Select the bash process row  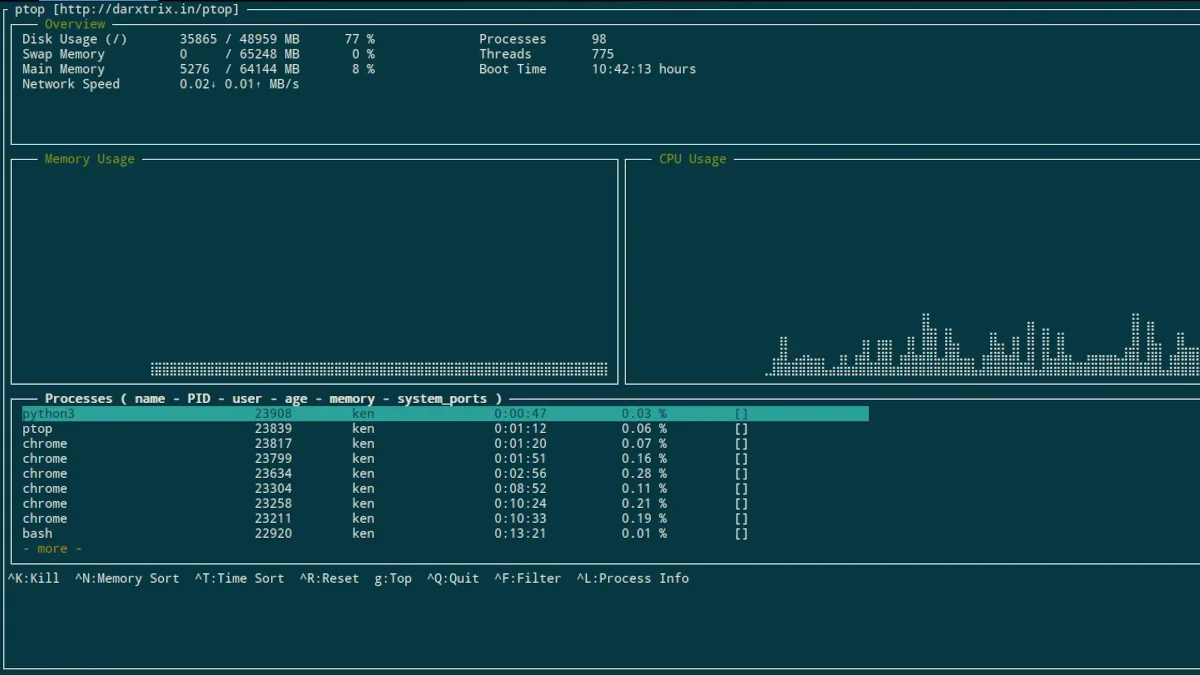pos(38,534)
